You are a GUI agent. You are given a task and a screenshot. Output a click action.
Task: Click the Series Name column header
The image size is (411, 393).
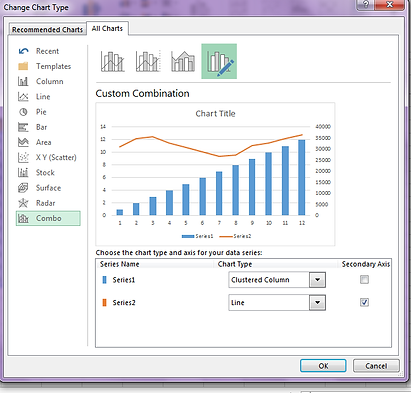tap(120, 264)
